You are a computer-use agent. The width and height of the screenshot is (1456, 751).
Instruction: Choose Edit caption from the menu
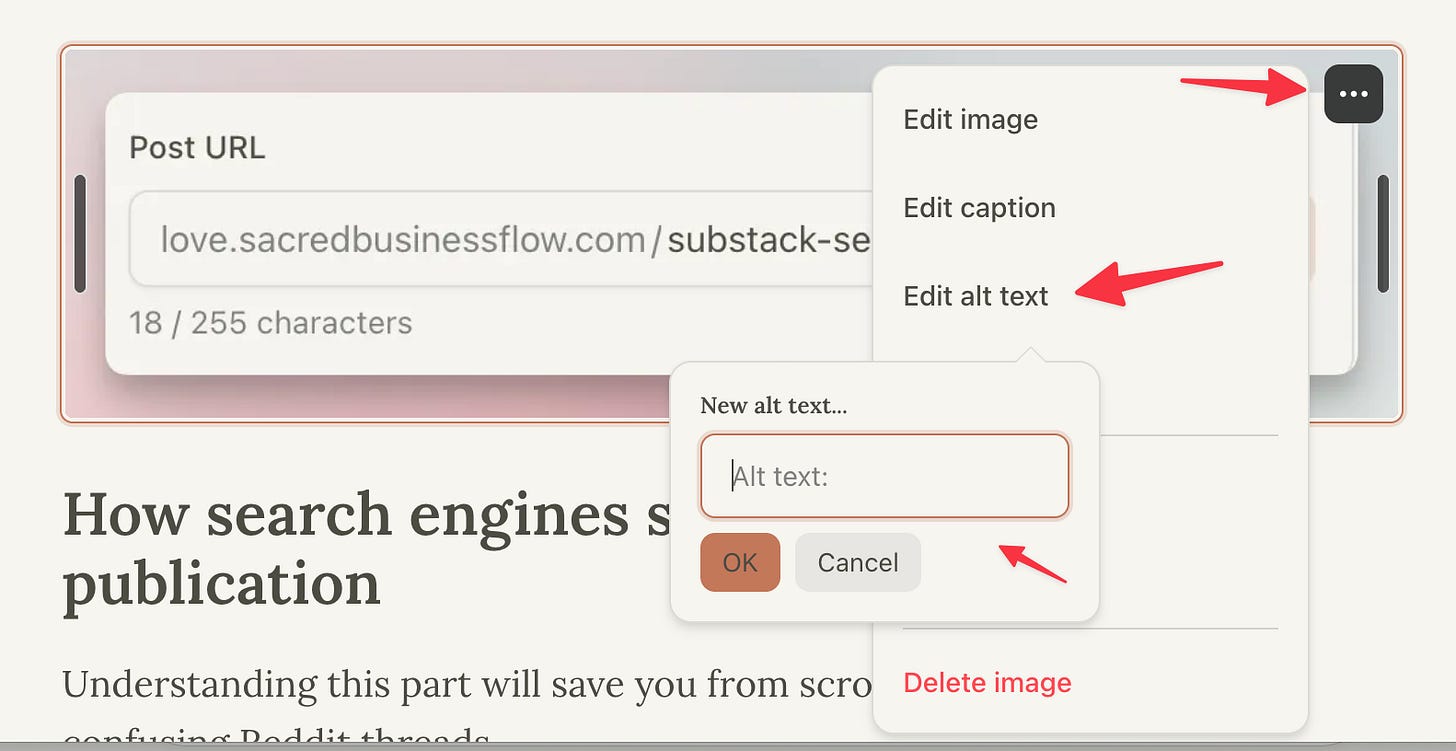point(979,208)
